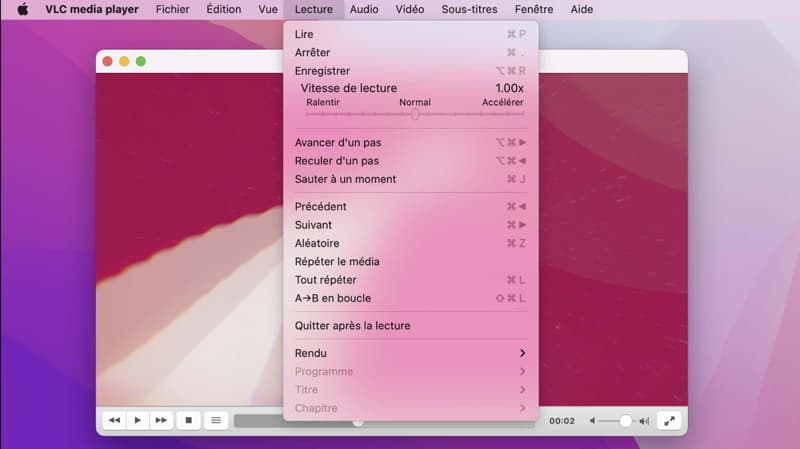Choose Enregistrer menu entry
Viewport: 800px width, 449px height.
point(411,71)
